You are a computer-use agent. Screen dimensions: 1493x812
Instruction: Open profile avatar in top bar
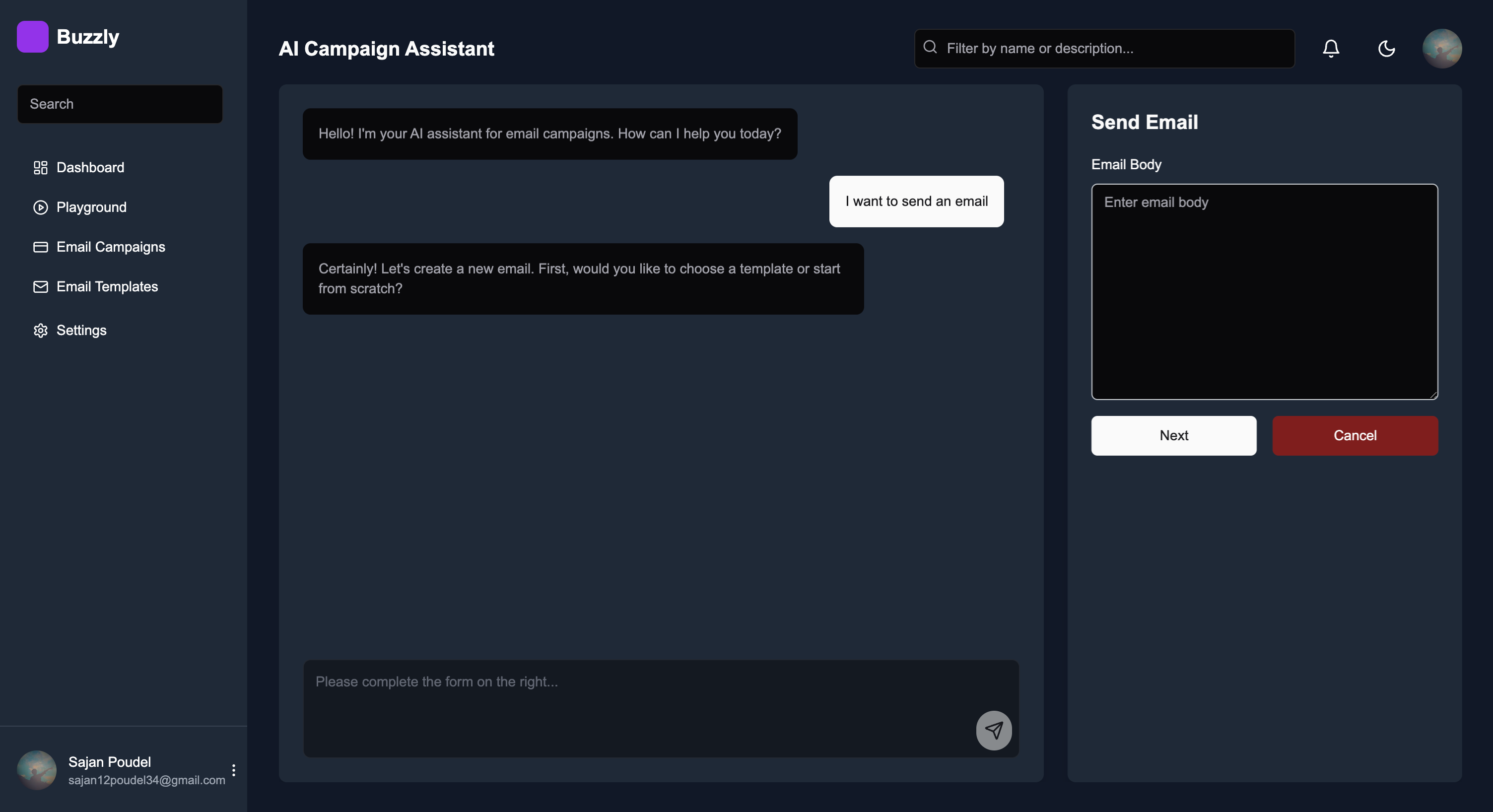pos(1441,48)
